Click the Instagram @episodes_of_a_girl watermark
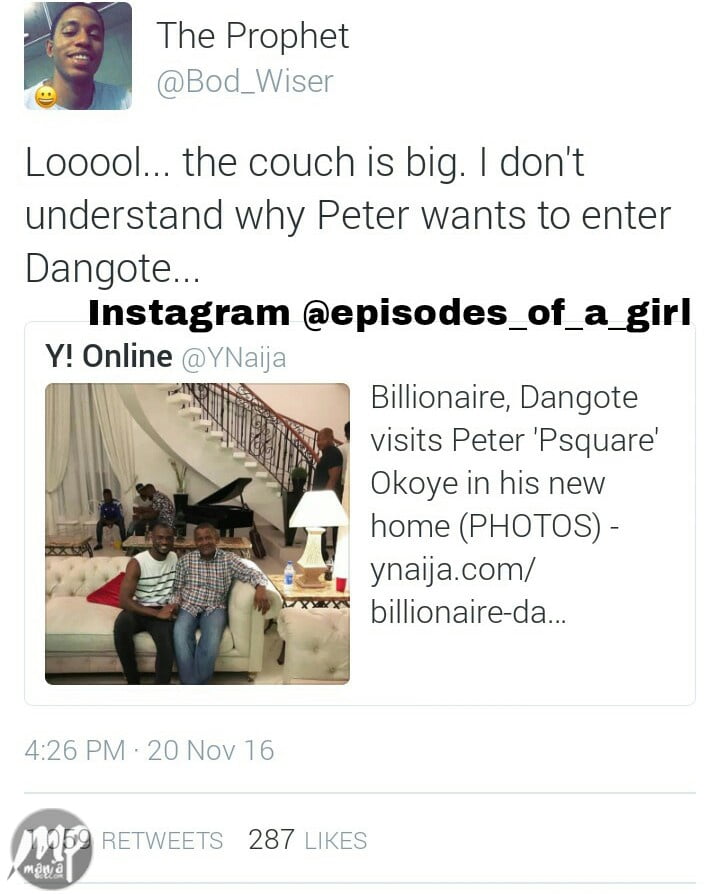The width and height of the screenshot is (720, 894). click(x=389, y=312)
